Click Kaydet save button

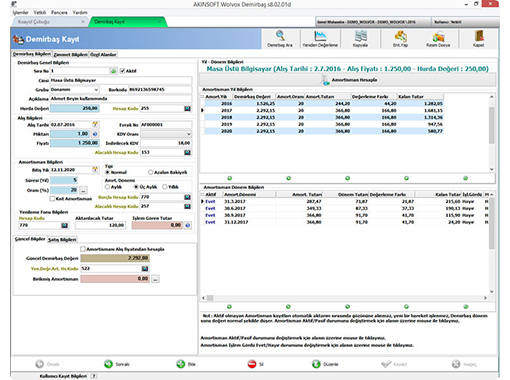(394, 364)
